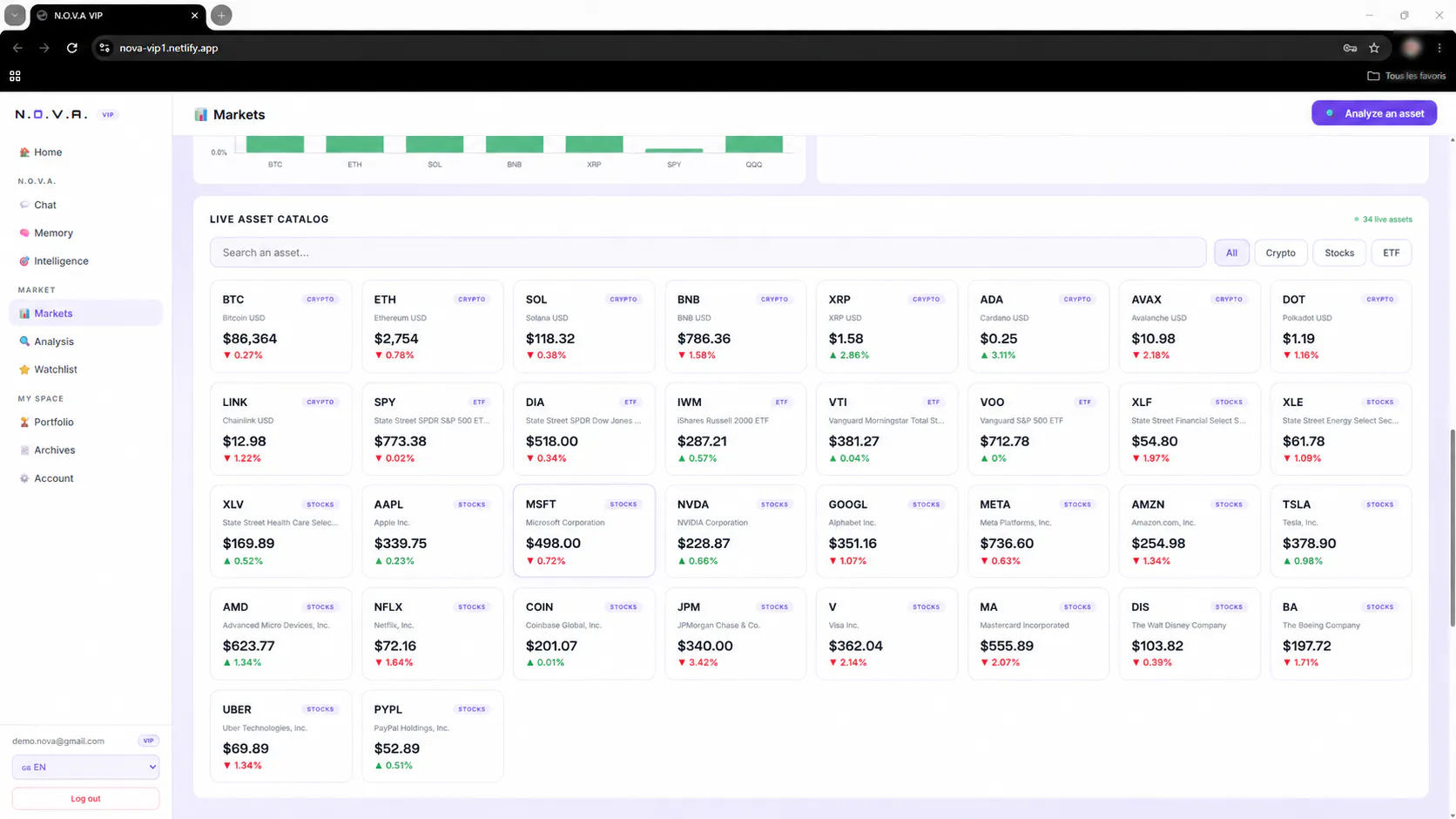Bookmark this page with the star icon
Screen dimensions: 1456x819
coord(1374,48)
